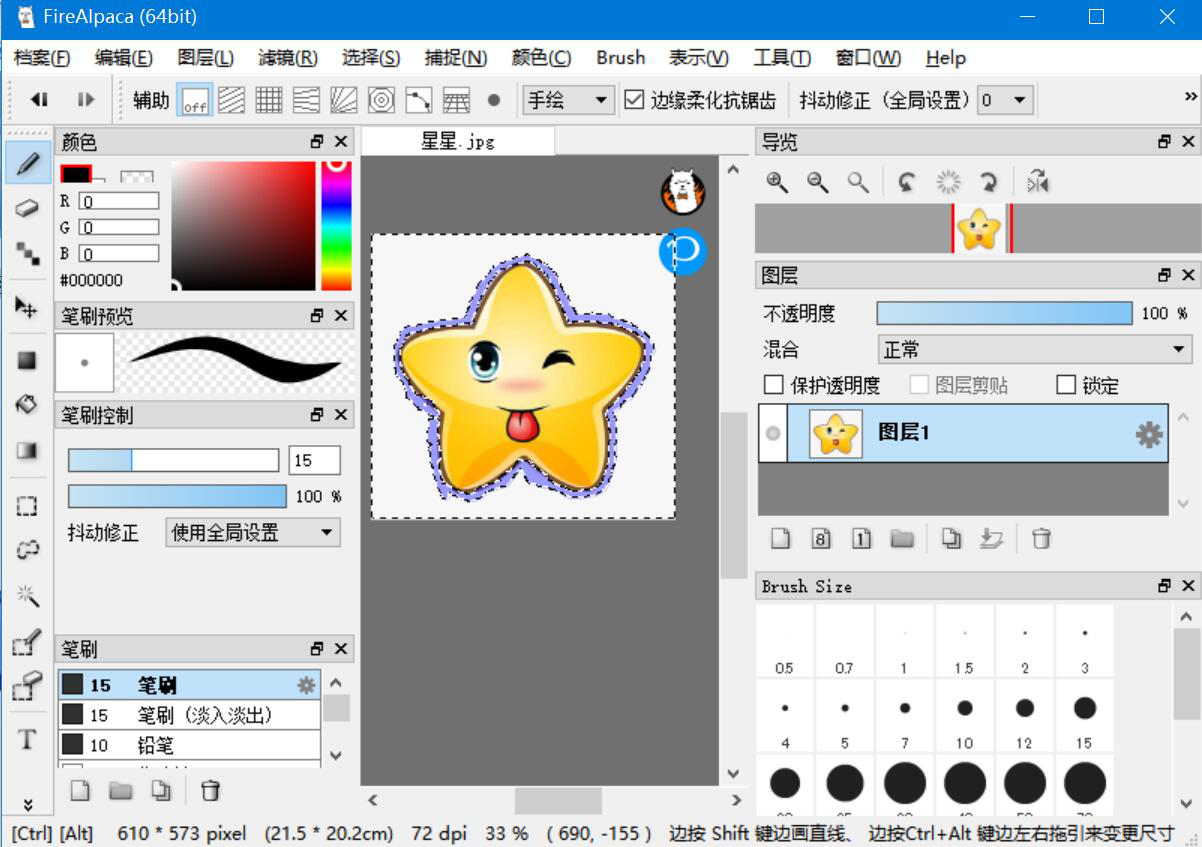Click the 不透明度 opacity slider
This screenshot has width=1202, height=847.
click(x=1004, y=313)
